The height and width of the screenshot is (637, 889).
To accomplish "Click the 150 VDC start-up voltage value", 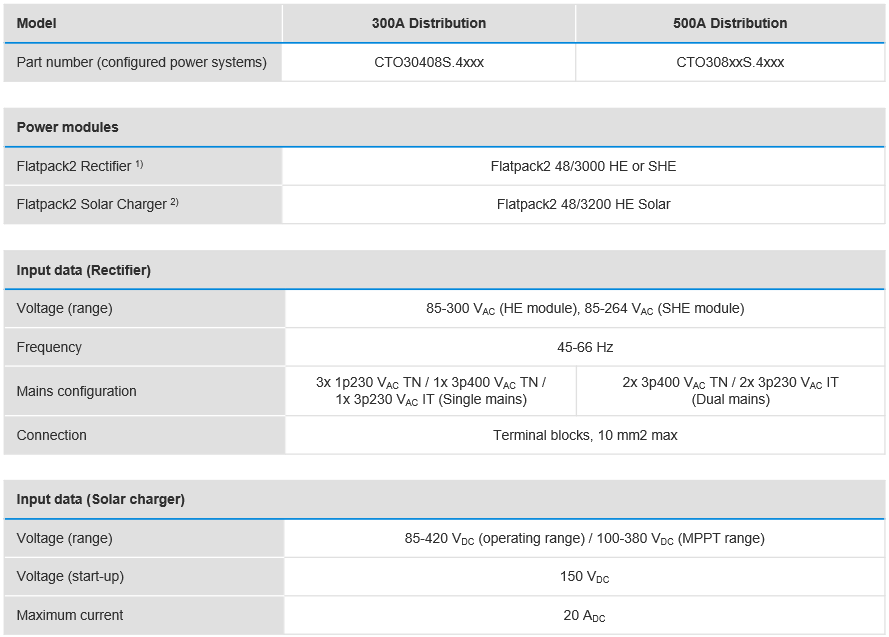I will pyautogui.click(x=584, y=577).
